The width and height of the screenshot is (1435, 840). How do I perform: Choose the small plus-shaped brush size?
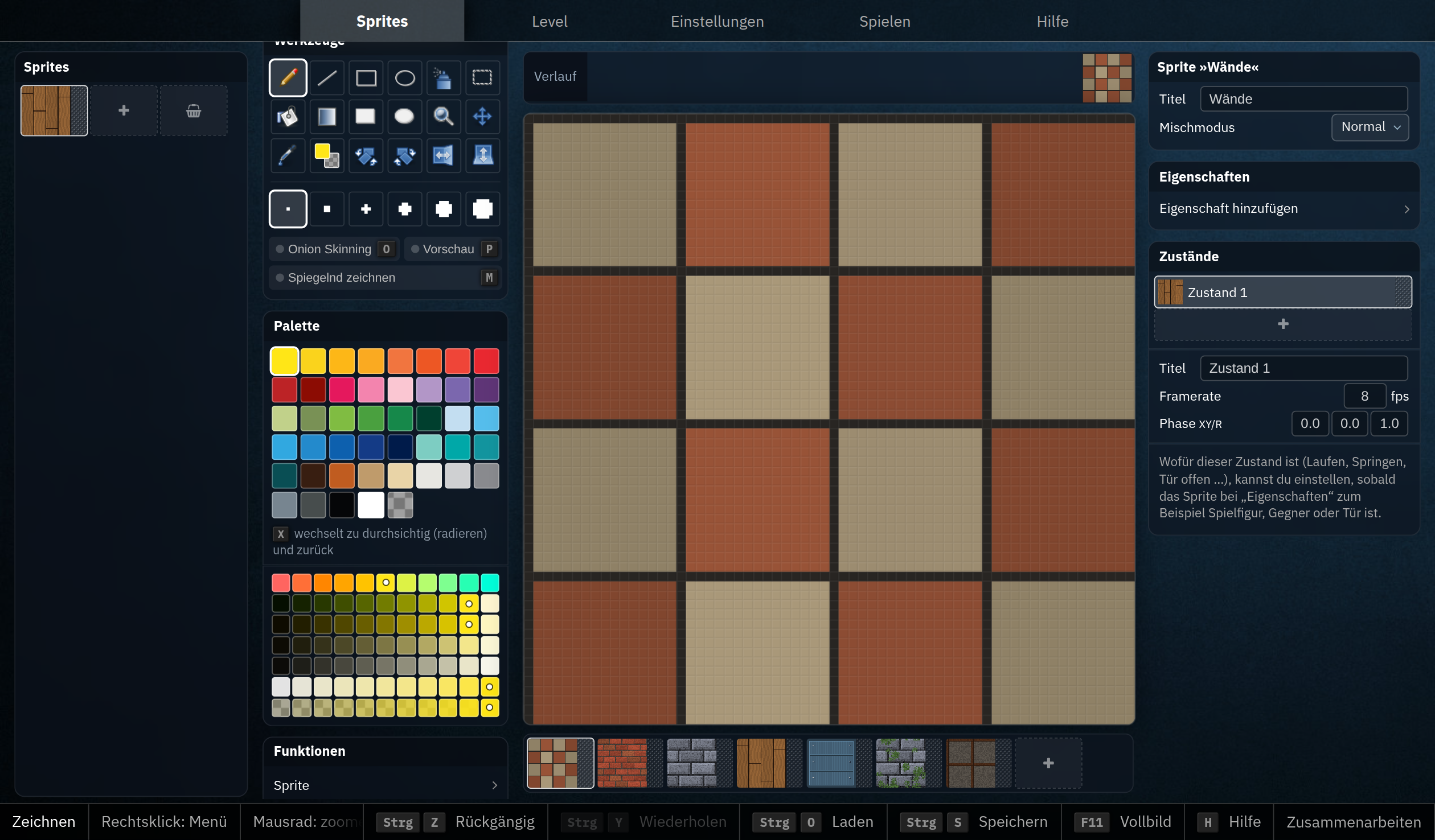click(x=366, y=209)
